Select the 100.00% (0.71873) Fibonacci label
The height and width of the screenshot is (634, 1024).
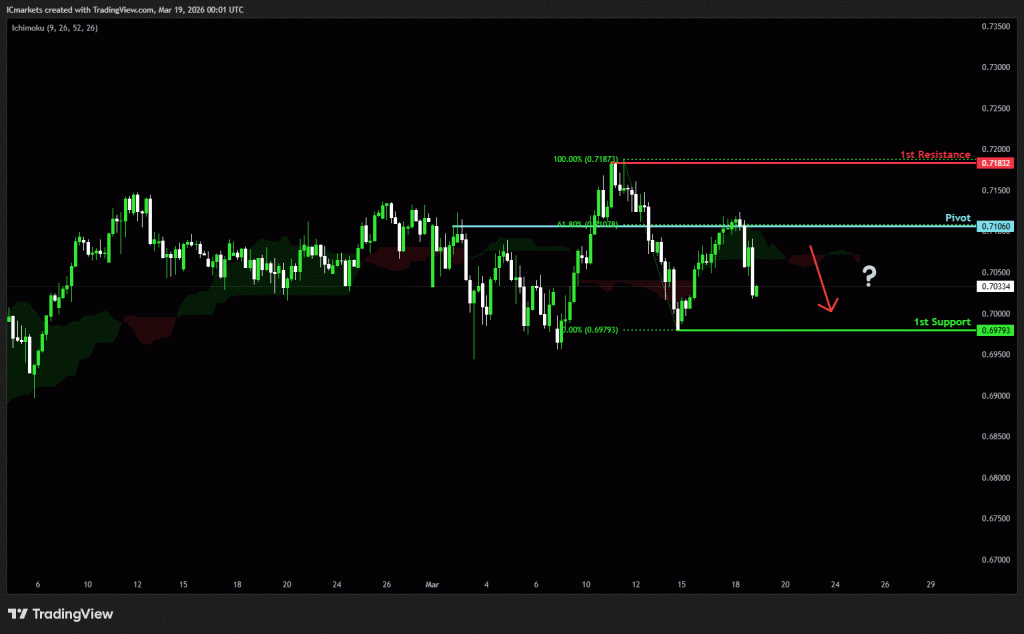(584, 159)
